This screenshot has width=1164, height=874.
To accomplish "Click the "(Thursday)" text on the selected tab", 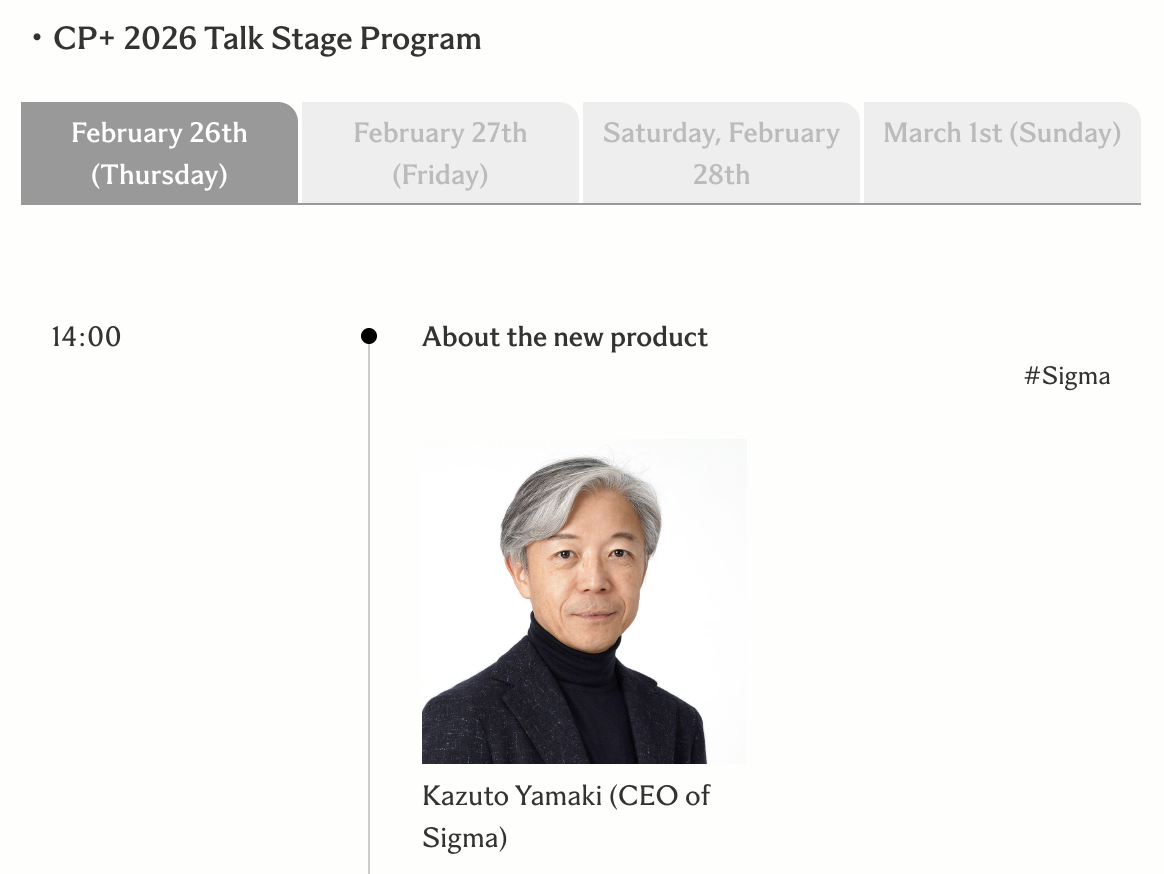I will click(159, 175).
